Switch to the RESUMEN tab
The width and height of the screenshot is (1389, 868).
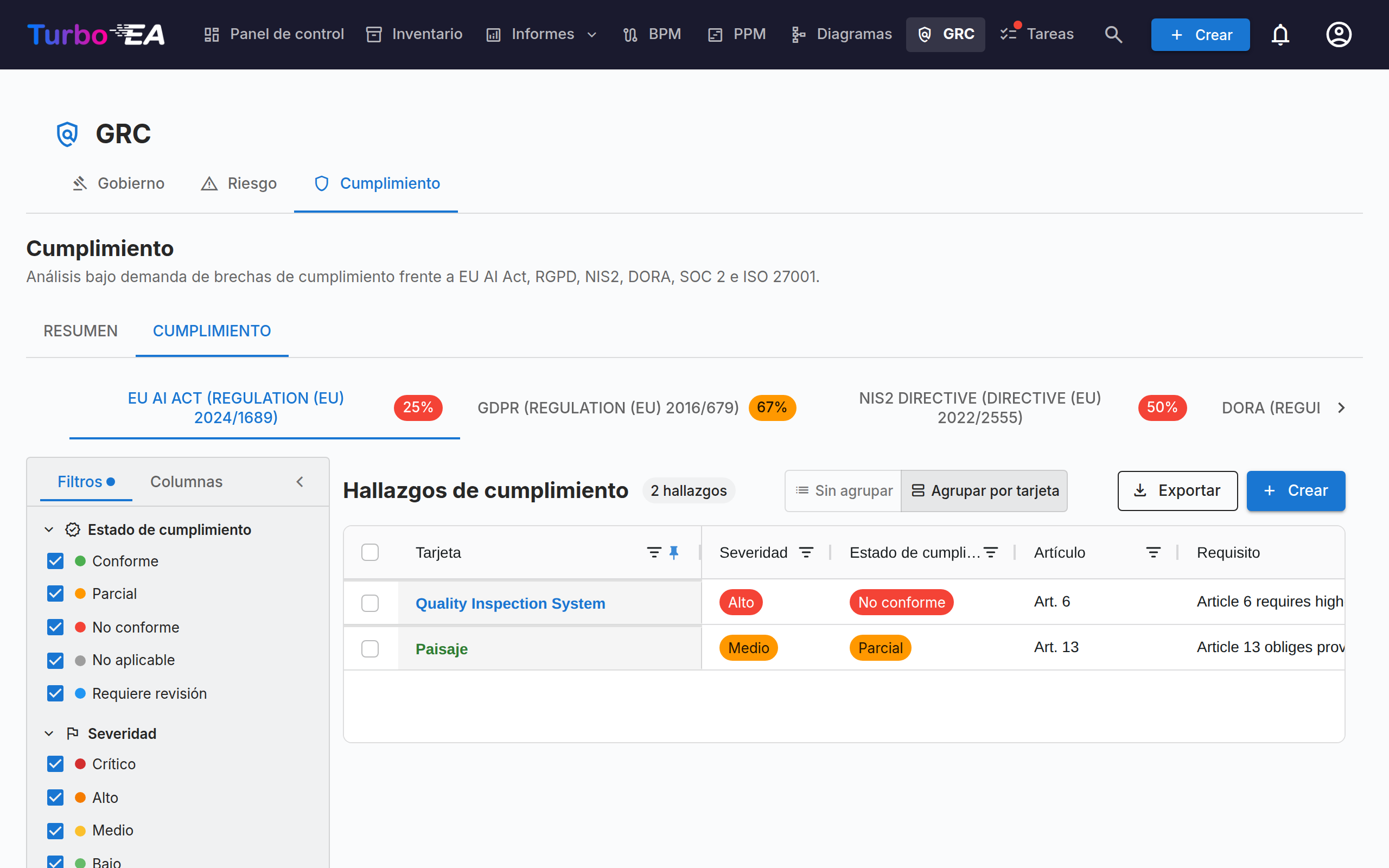(80, 331)
